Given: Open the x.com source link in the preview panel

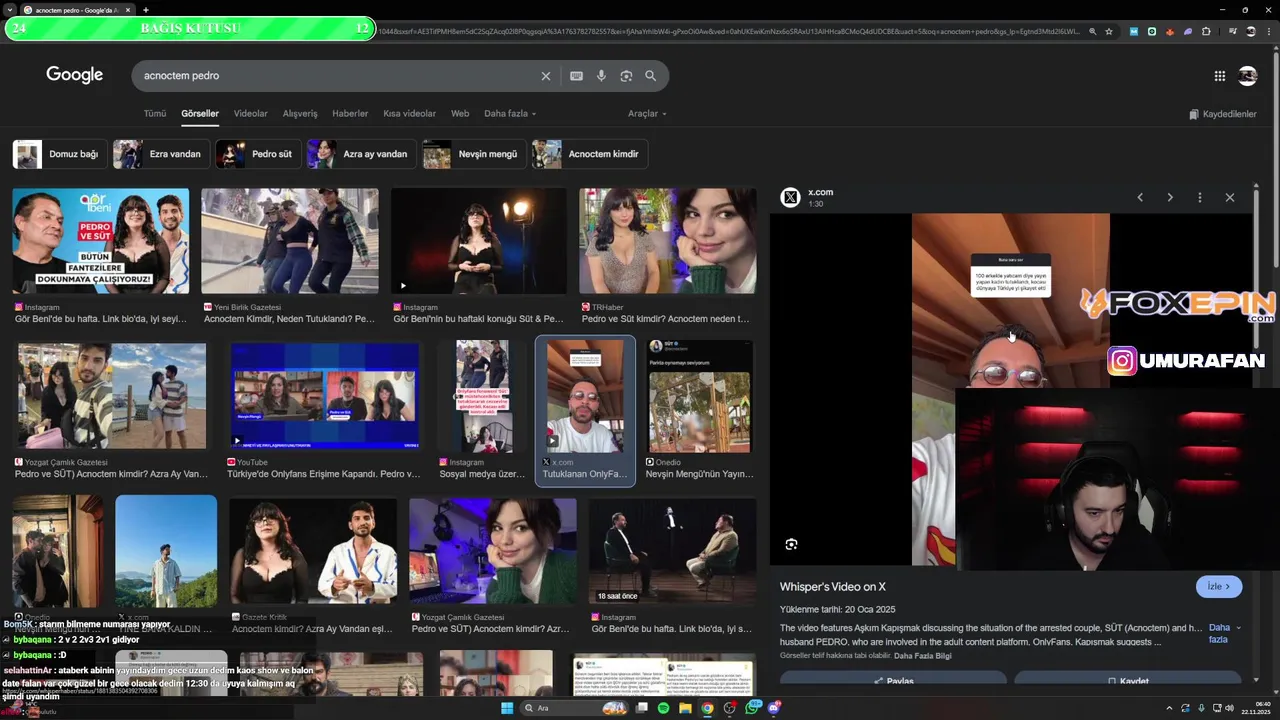Looking at the screenshot, I should tap(820, 192).
